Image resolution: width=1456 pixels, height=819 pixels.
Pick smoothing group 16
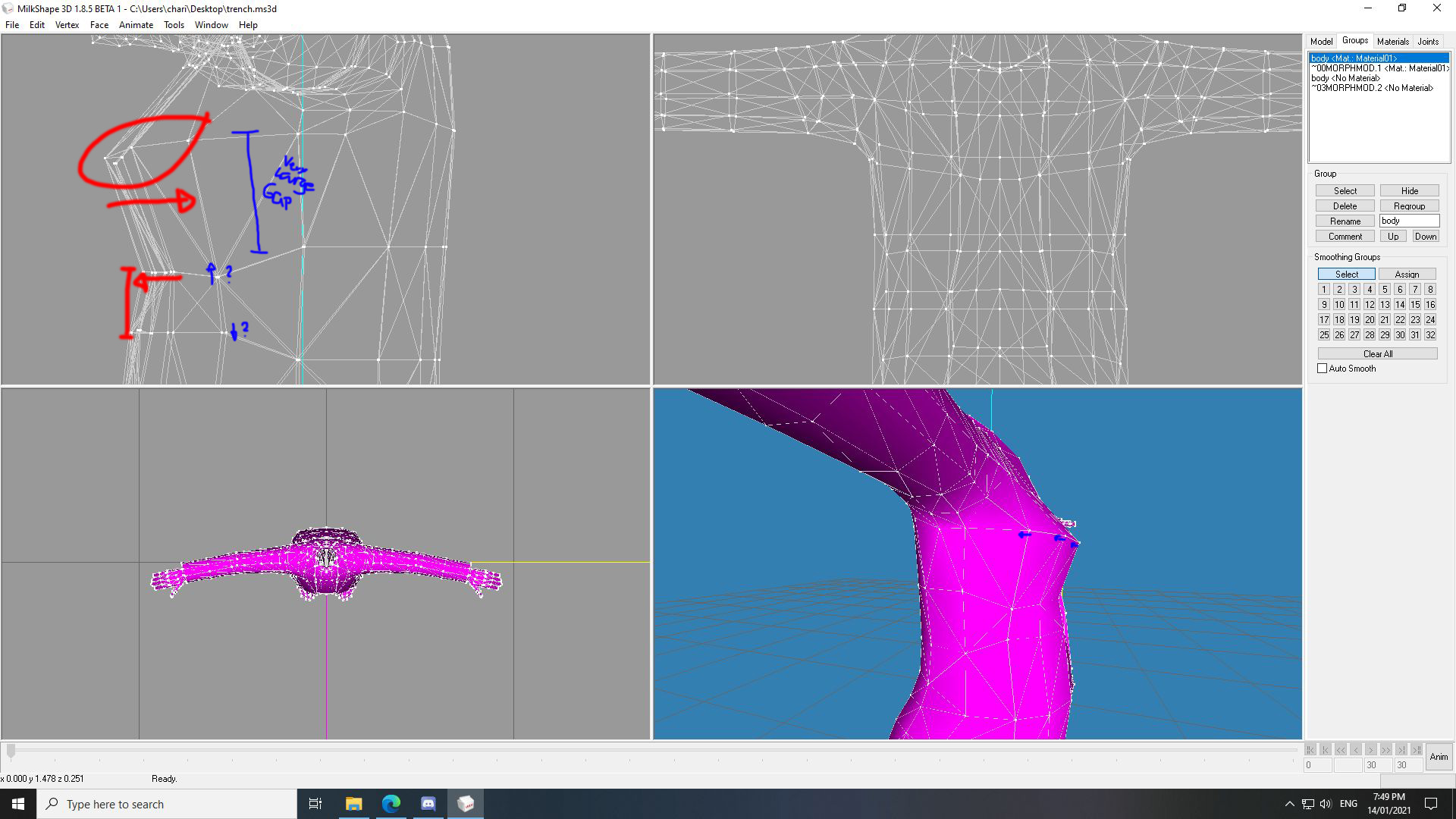click(1430, 305)
